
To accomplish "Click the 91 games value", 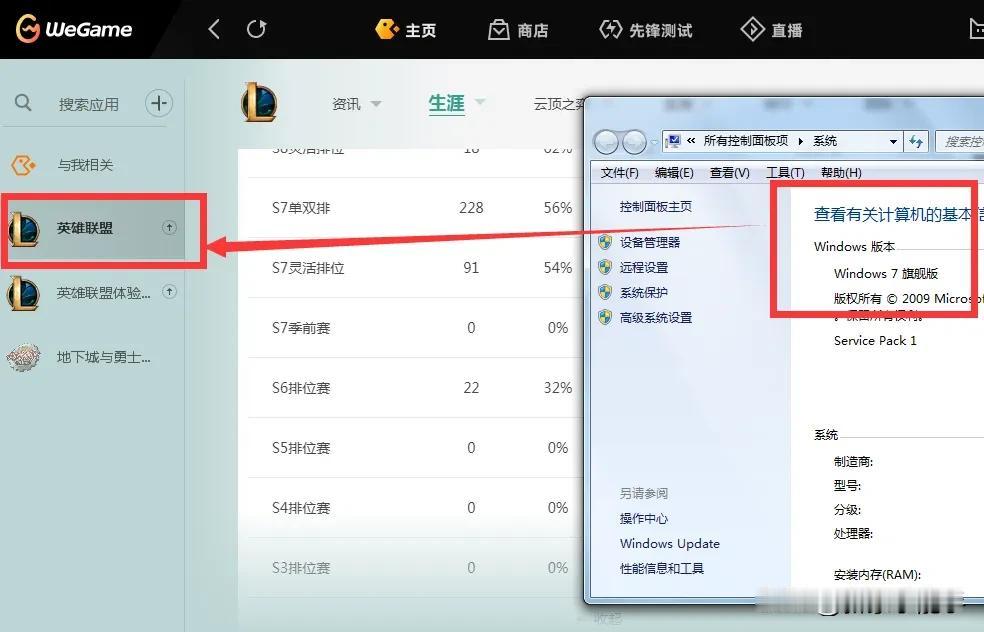I will (x=471, y=268).
